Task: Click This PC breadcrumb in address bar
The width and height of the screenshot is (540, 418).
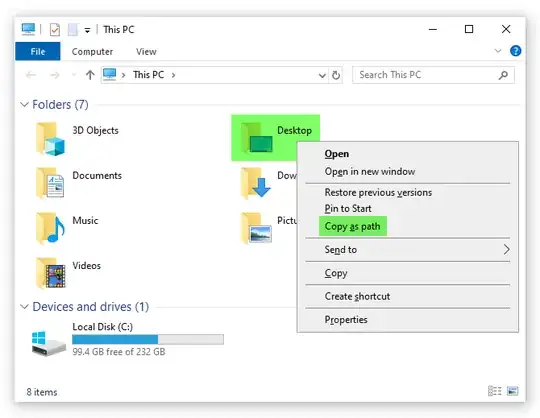Action: (148, 75)
